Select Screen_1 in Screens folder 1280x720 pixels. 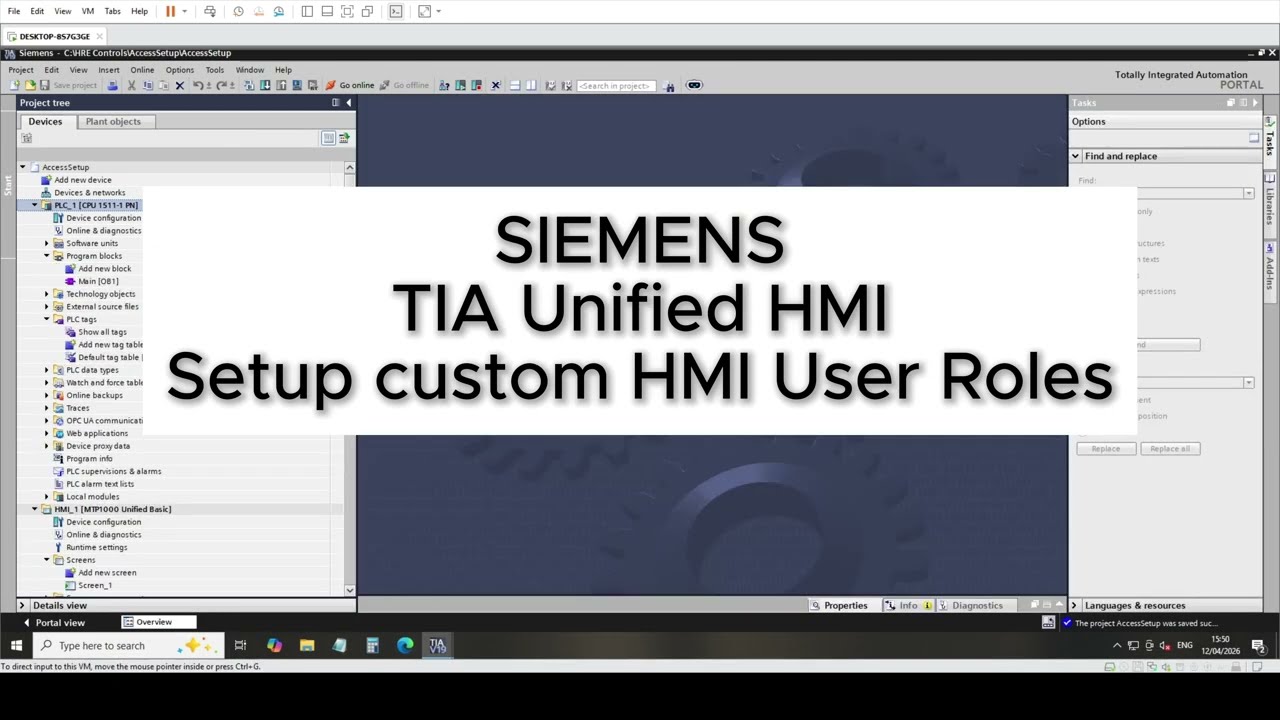pyautogui.click(x=95, y=585)
